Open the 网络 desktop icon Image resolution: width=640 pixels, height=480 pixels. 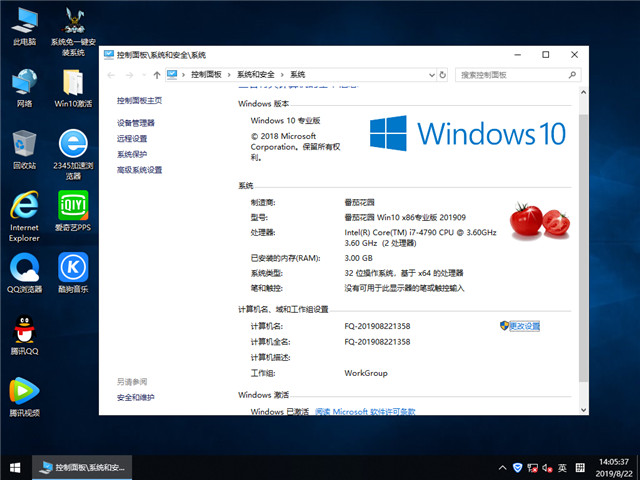point(24,89)
